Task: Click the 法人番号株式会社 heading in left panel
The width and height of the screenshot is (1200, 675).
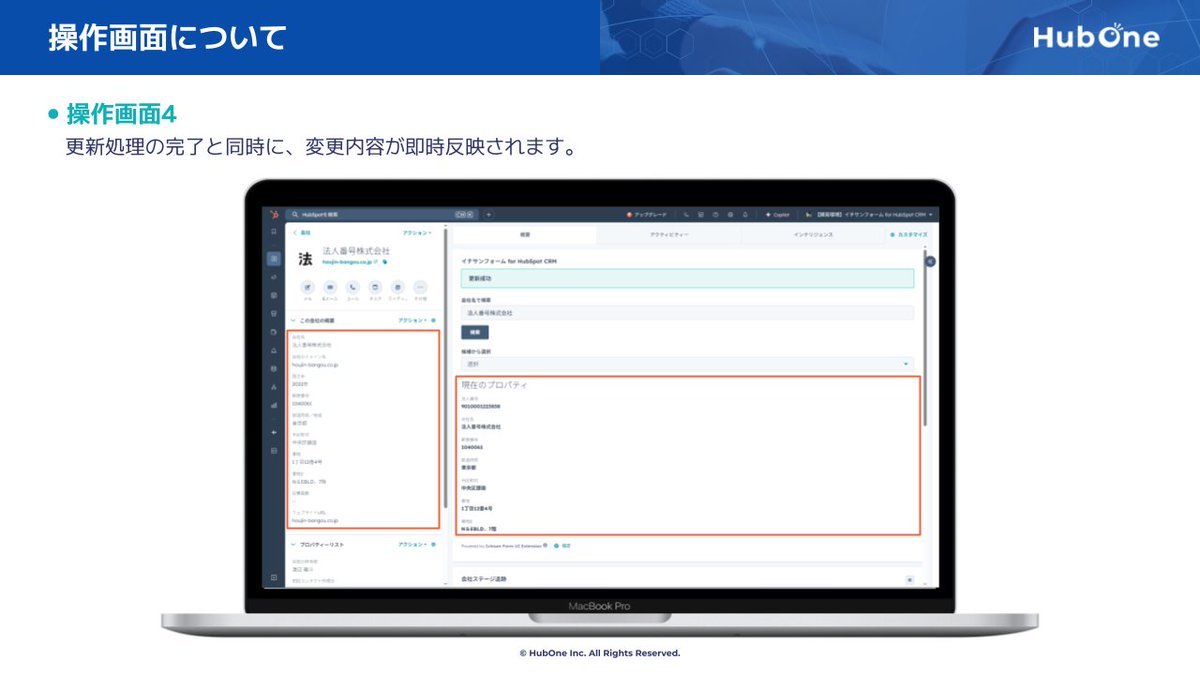Action: point(356,250)
